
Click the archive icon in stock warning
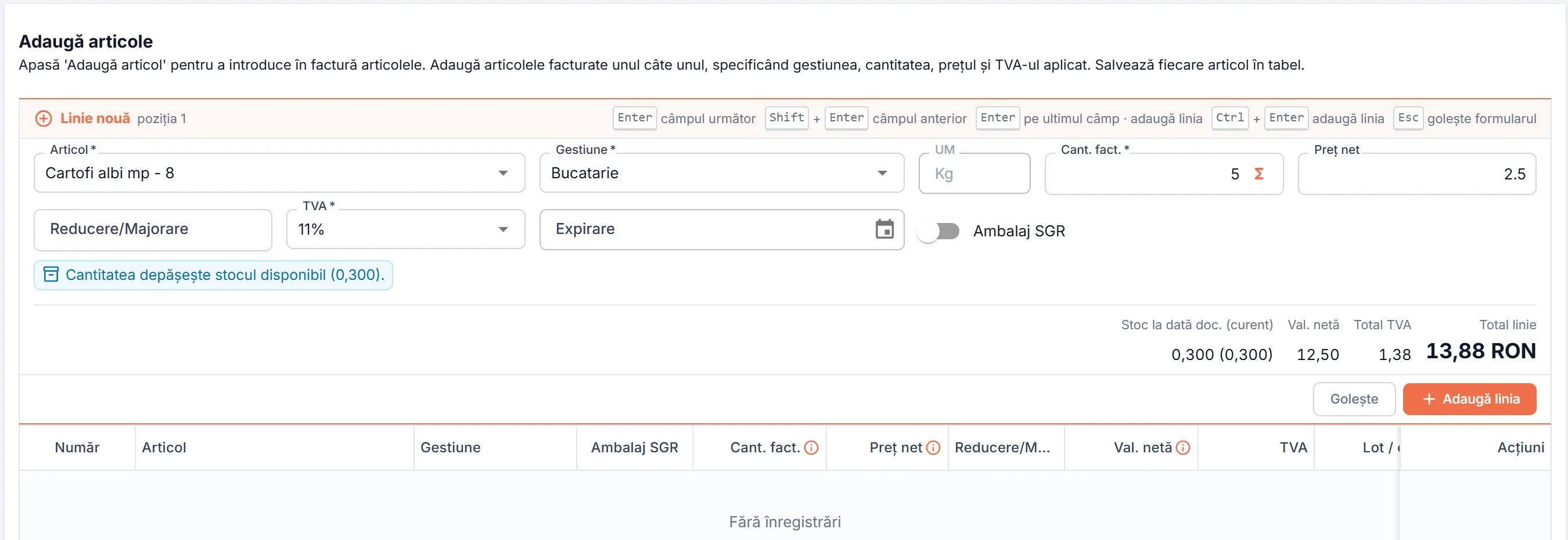tap(51, 275)
